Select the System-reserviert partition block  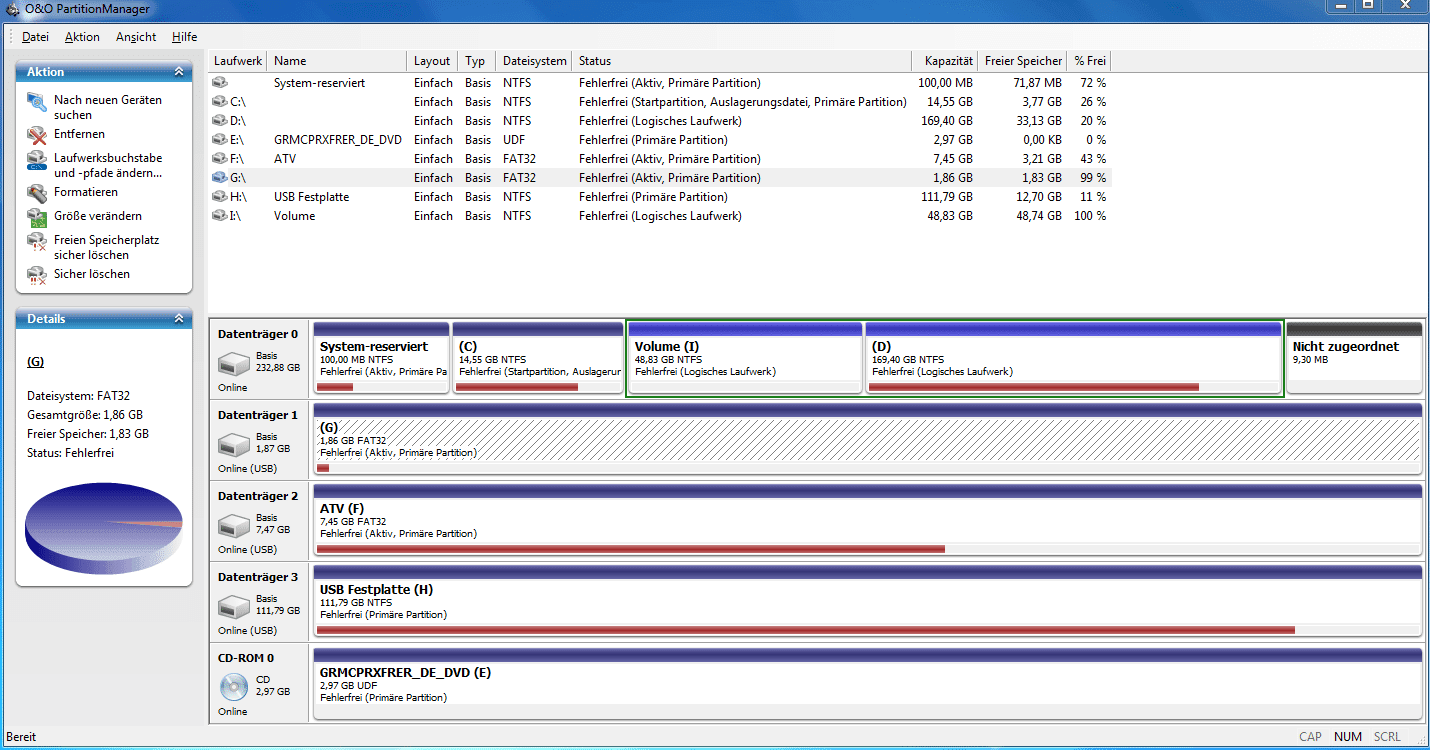381,358
